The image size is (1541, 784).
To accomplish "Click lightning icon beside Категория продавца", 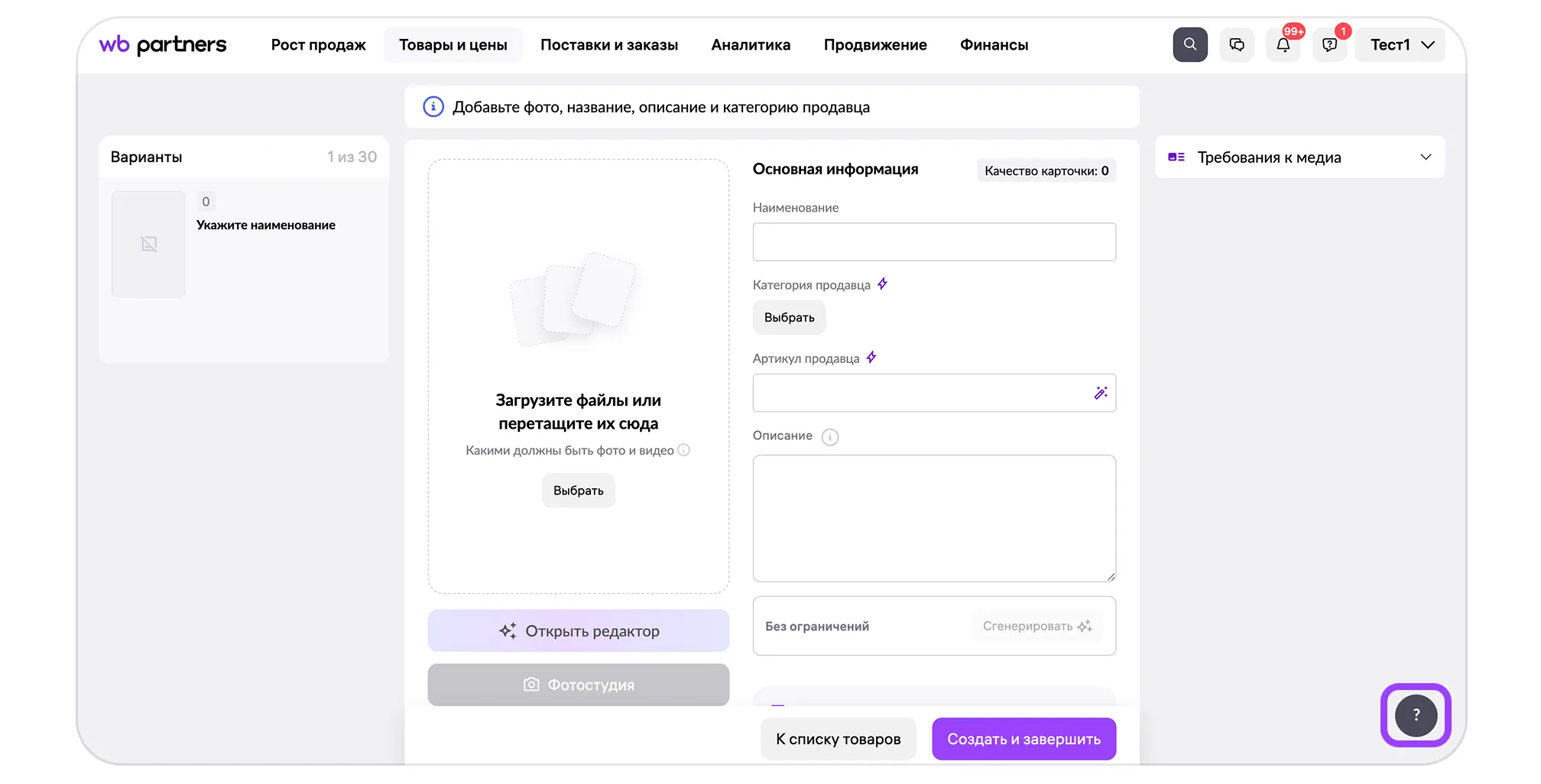I will pyautogui.click(x=882, y=284).
